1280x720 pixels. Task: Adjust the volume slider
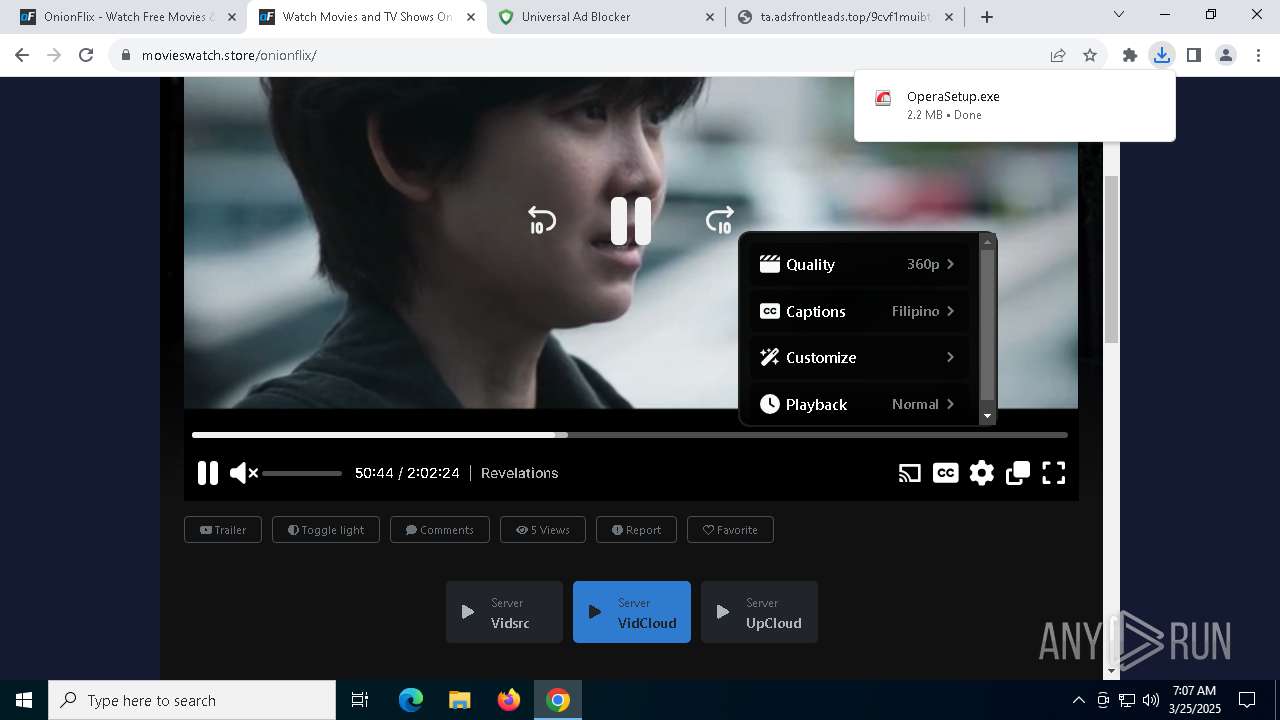[302, 473]
